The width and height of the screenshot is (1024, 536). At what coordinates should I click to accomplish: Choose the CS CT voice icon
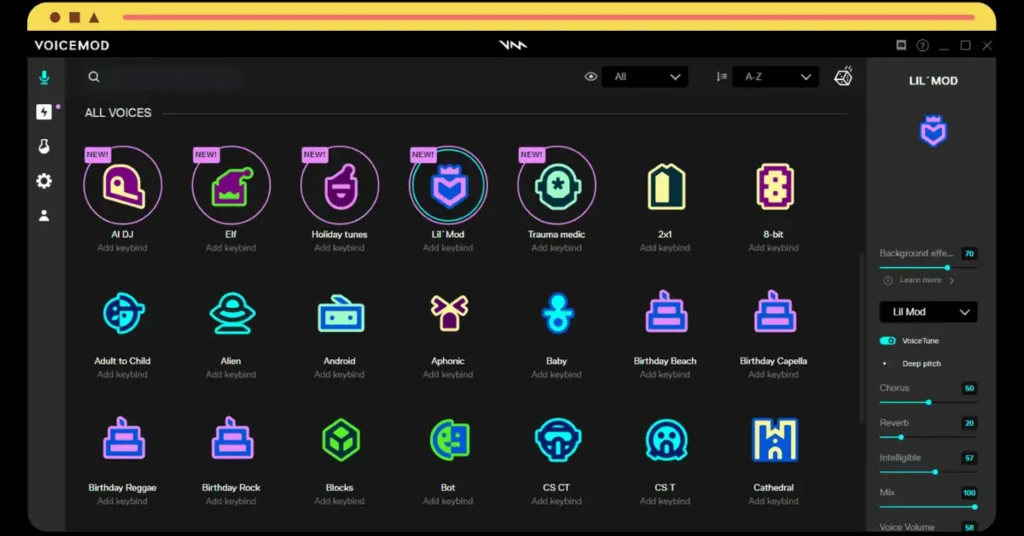(557, 439)
